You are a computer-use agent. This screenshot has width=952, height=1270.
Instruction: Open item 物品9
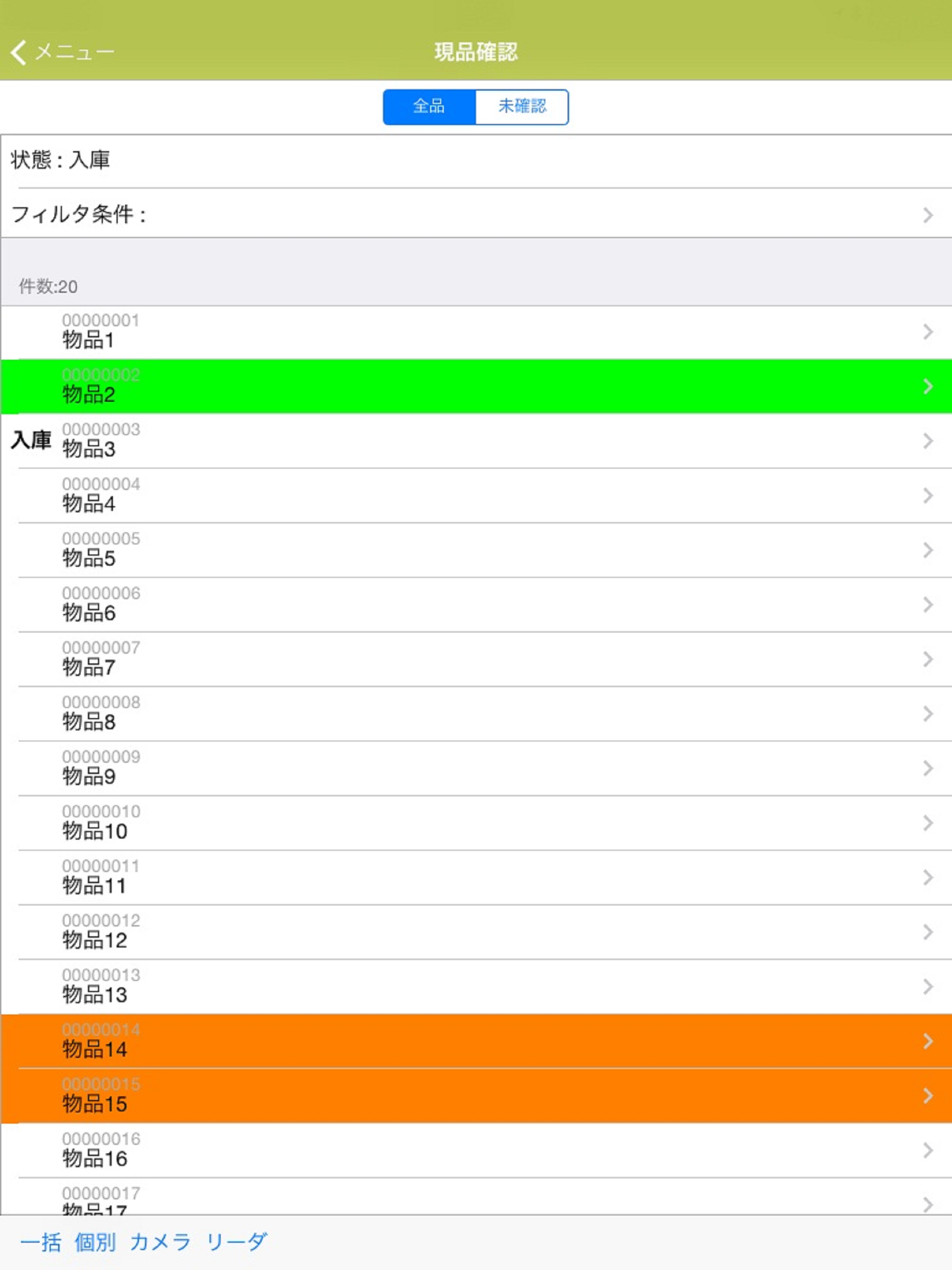pyautogui.click(x=476, y=768)
